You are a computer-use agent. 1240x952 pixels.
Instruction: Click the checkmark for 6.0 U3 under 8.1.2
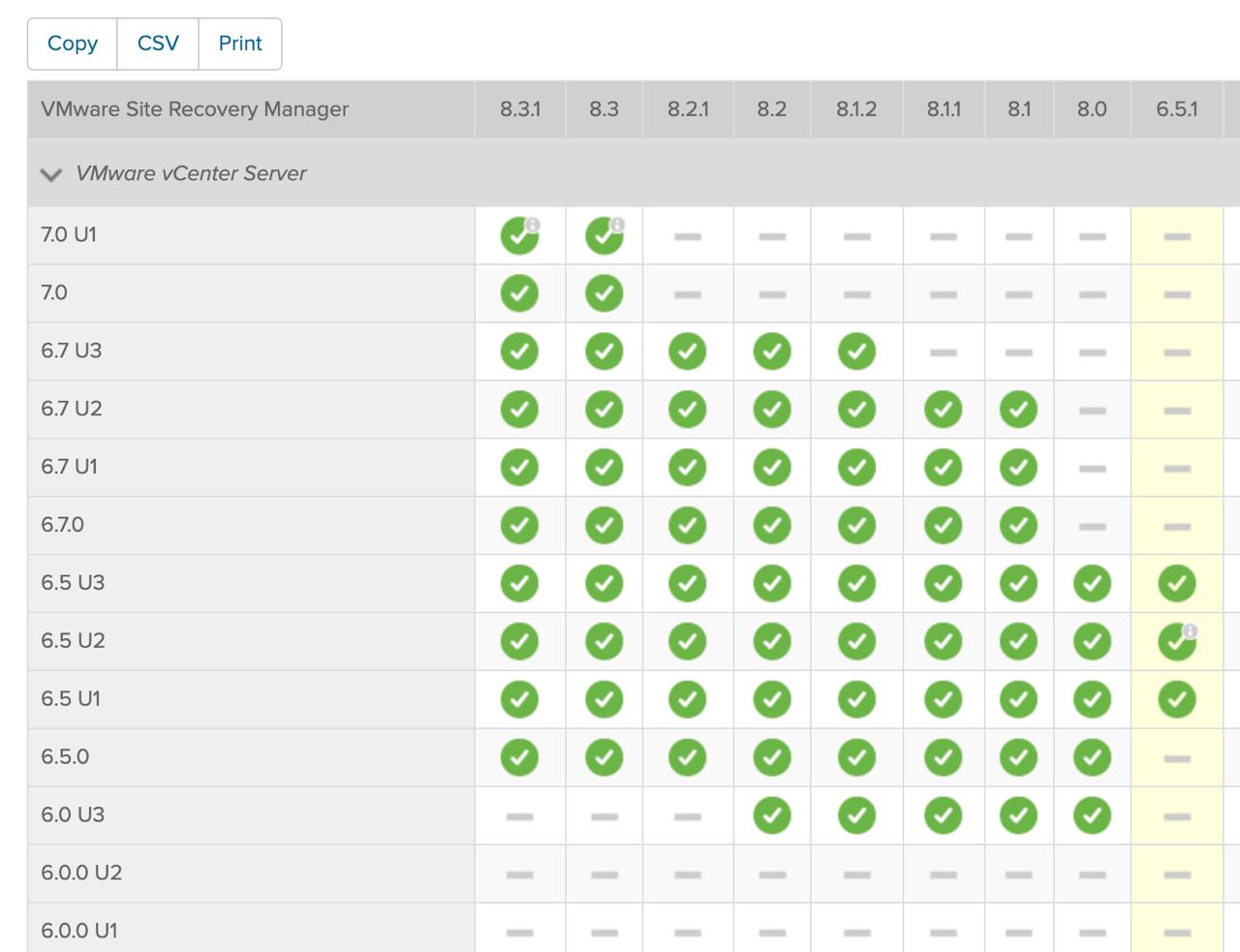point(856,815)
